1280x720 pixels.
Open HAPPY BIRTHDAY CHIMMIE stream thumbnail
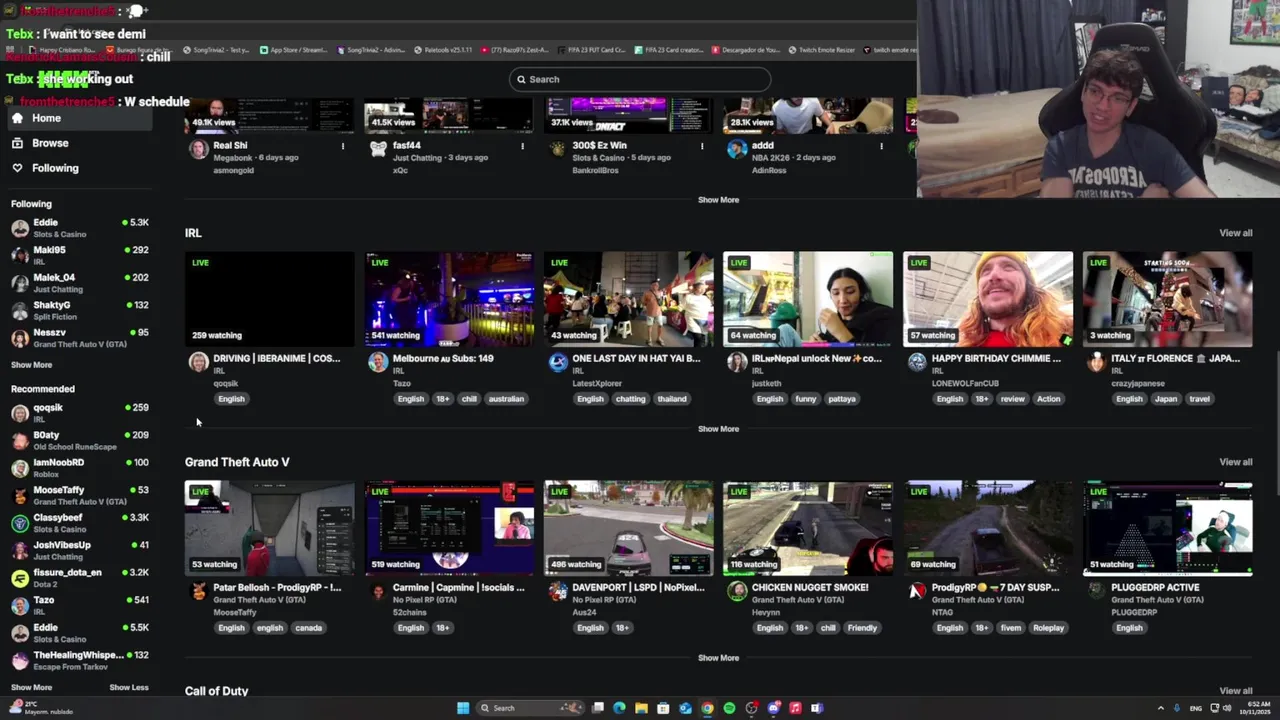(x=988, y=299)
